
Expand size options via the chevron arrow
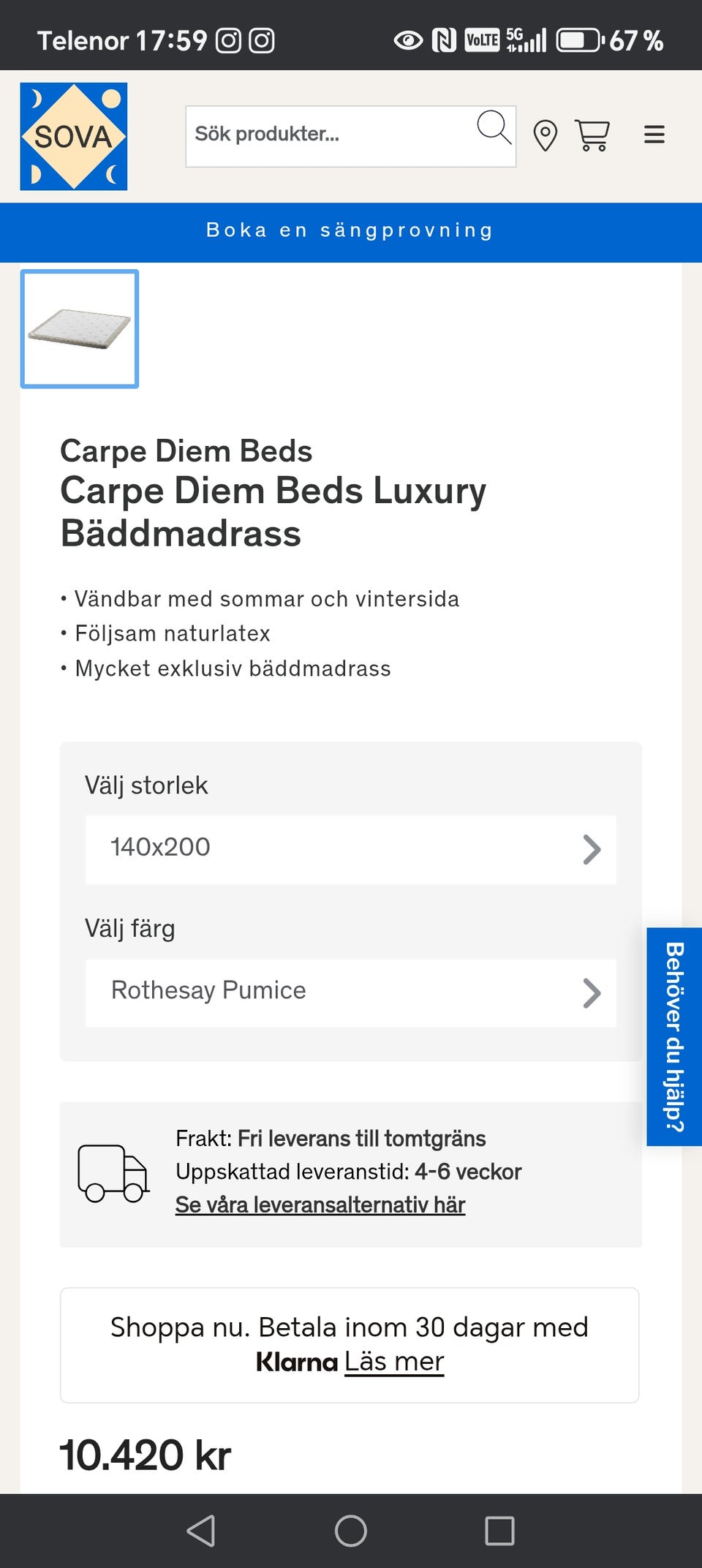point(592,850)
